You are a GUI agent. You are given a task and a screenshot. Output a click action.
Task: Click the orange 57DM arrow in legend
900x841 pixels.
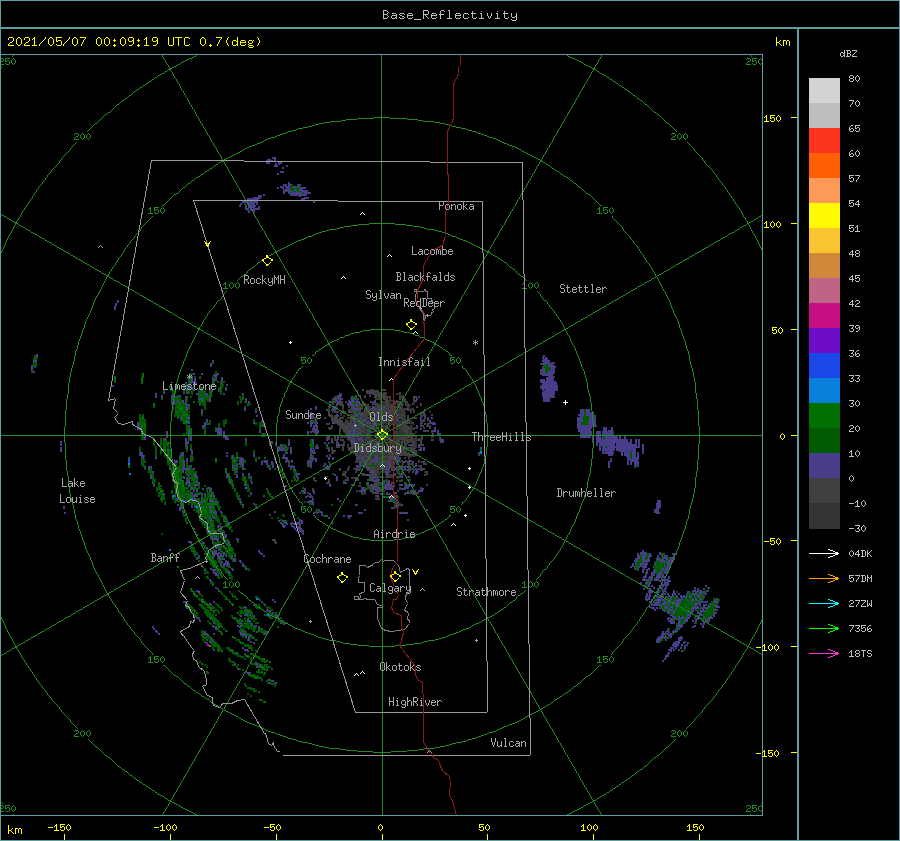click(x=824, y=579)
